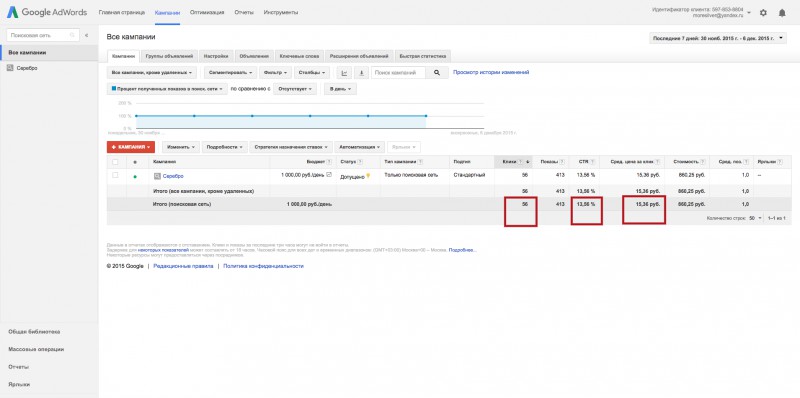The image size is (800, 398).
Task: Open the notifications bell
Action: (782, 13)
